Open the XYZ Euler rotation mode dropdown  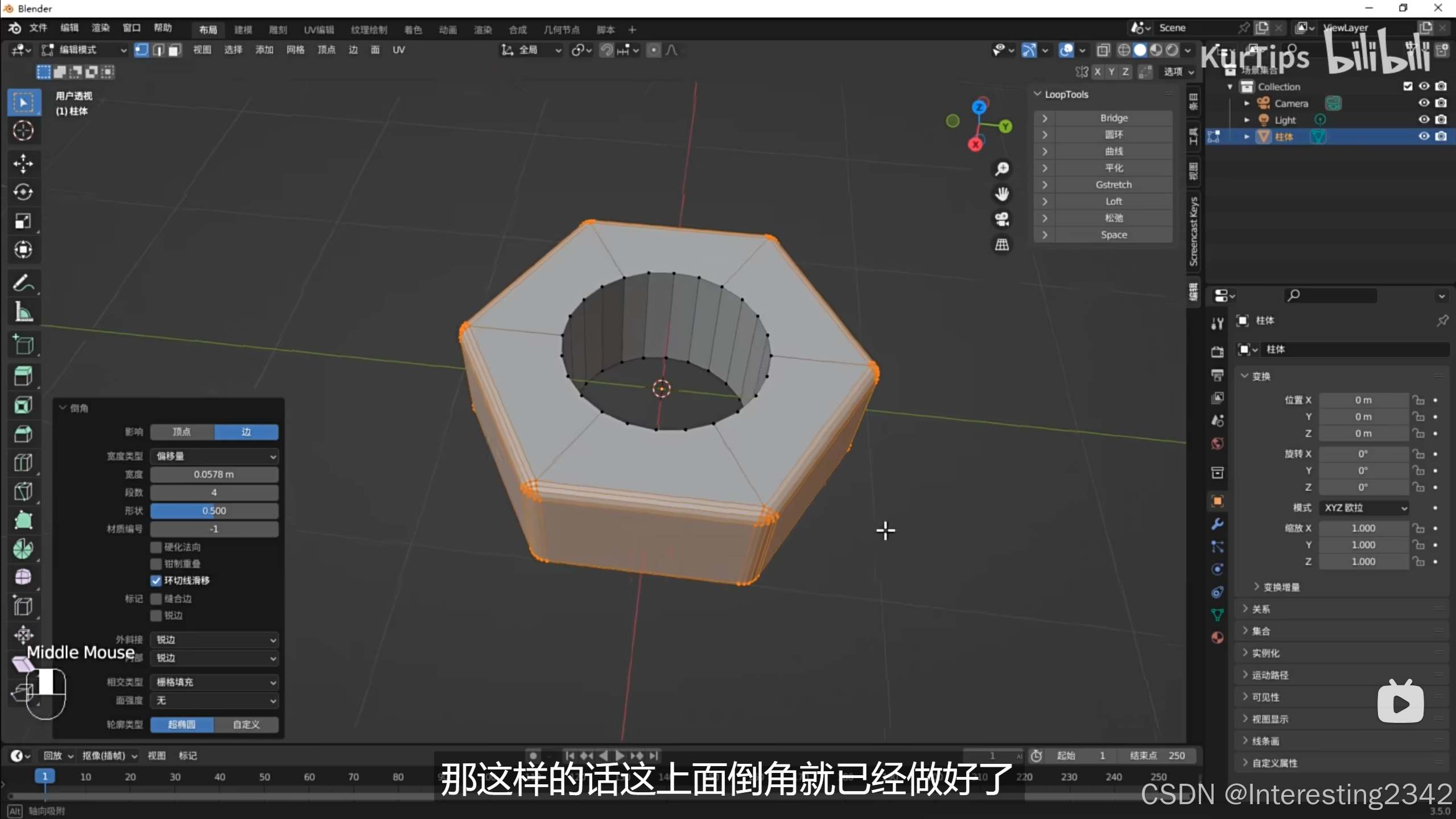click(1363, 508)
